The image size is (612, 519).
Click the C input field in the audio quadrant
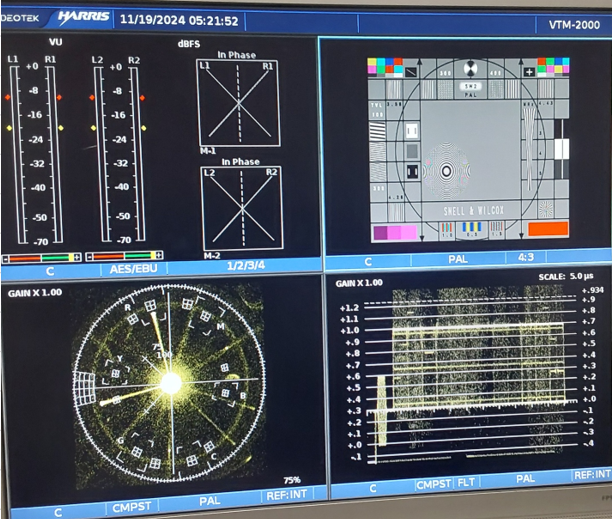[x=50, y=271]
